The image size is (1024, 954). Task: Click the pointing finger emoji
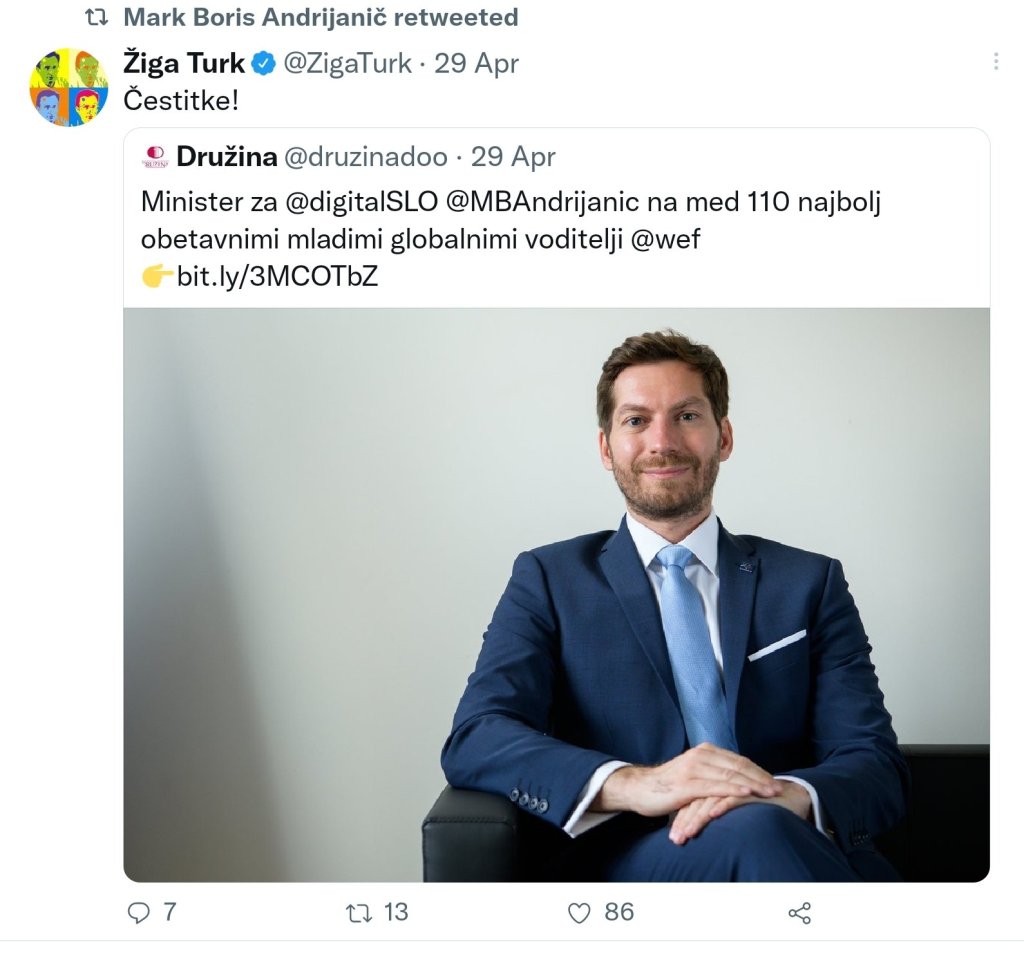[x=158, y=276]
